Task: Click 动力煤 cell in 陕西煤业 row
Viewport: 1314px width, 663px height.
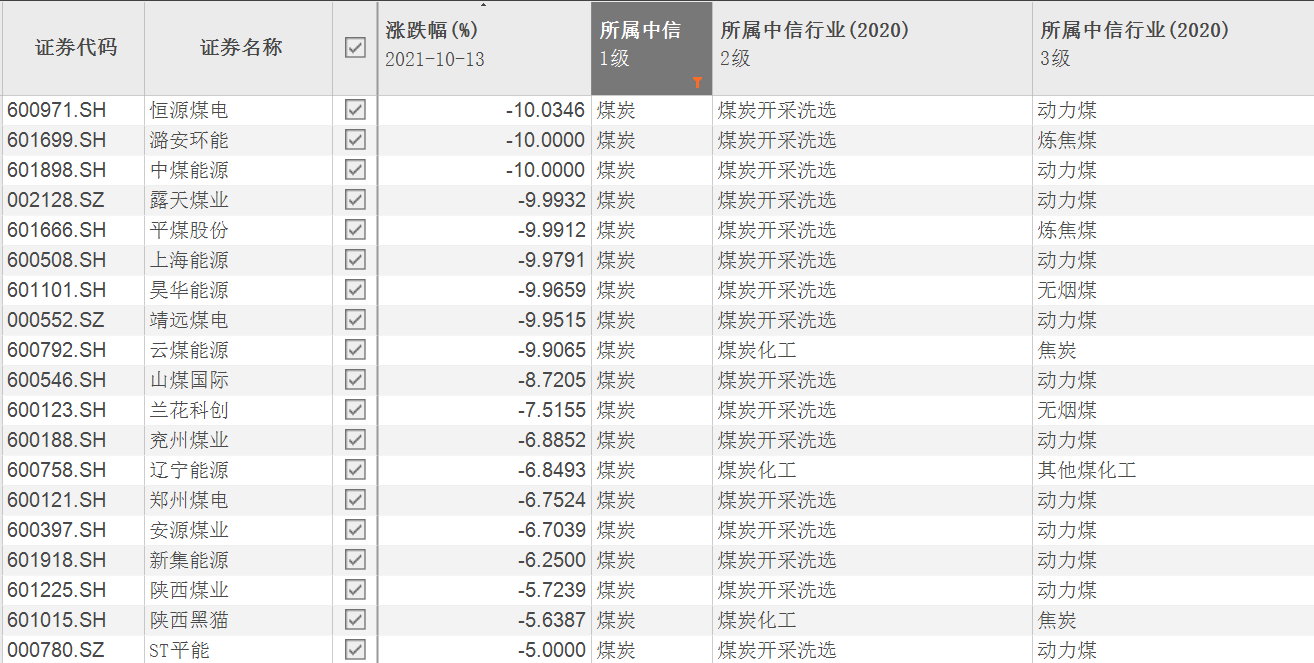Action: (x=1067, y=590)
